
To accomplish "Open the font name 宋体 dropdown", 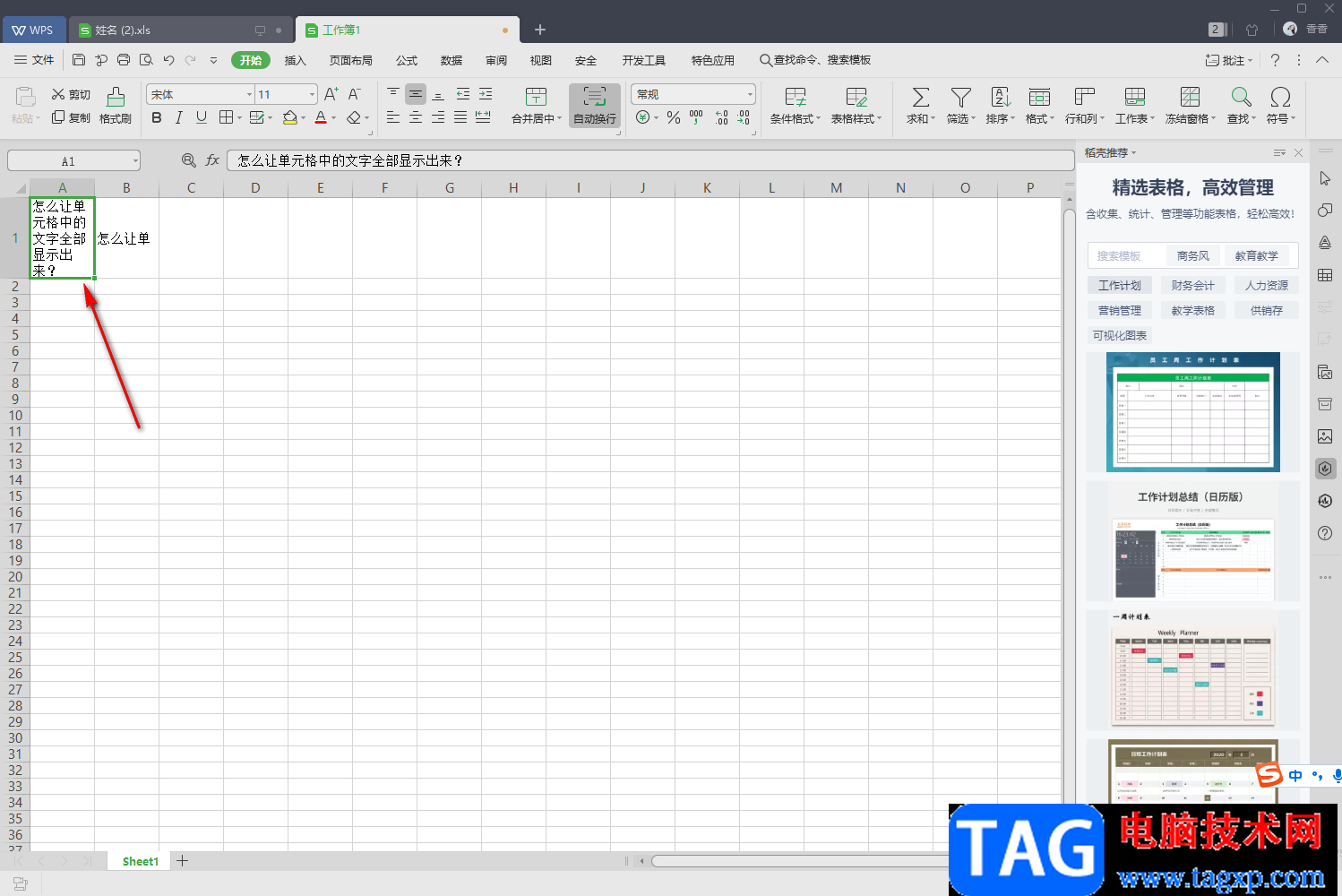I will (249, 94).
